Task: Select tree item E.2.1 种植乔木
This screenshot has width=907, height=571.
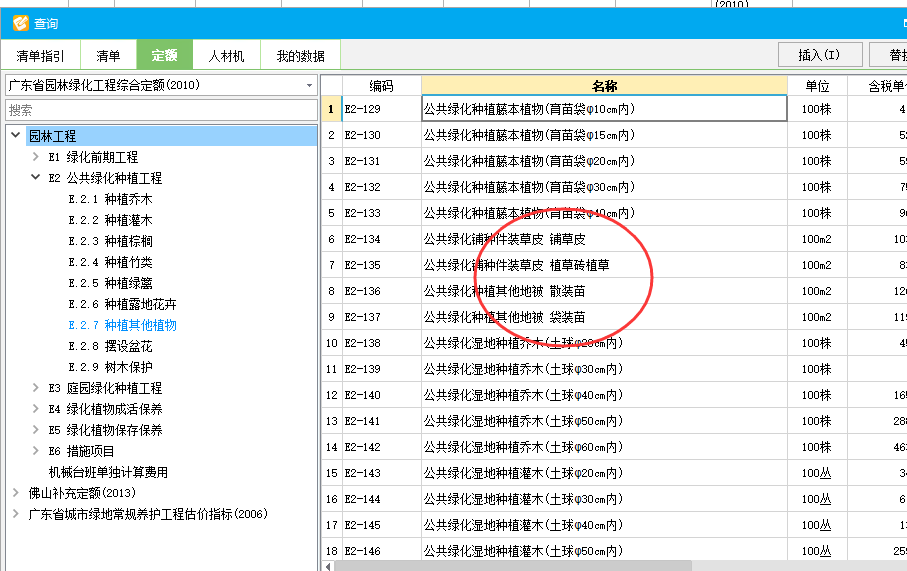Action: pyautogui.click(x=110, y=199)
